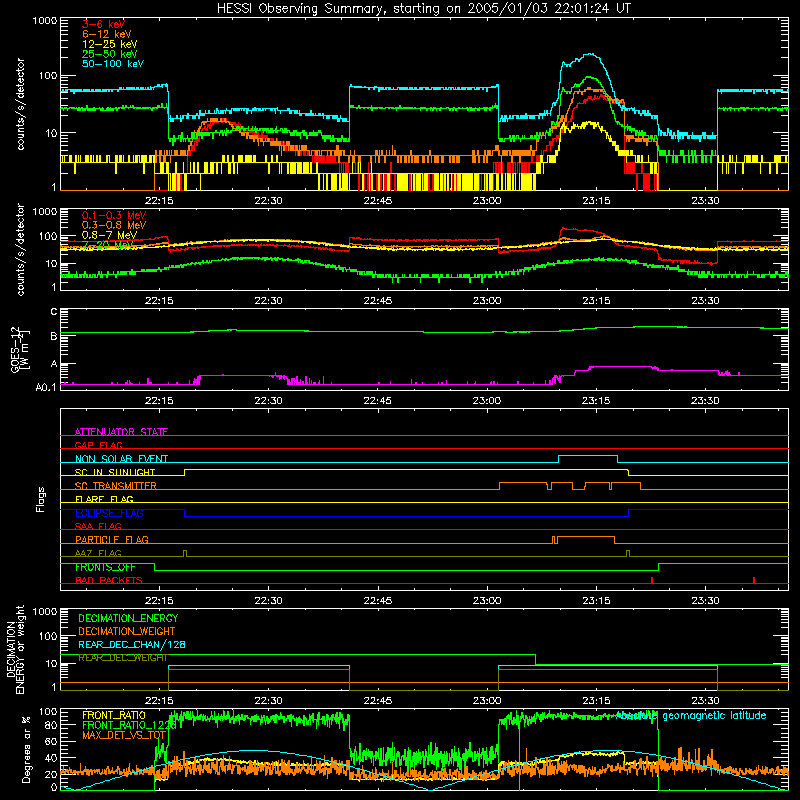Screen dimensions: 800x800
Task: Click the HESSI Observing Summary title text
Action: [423, 9]
